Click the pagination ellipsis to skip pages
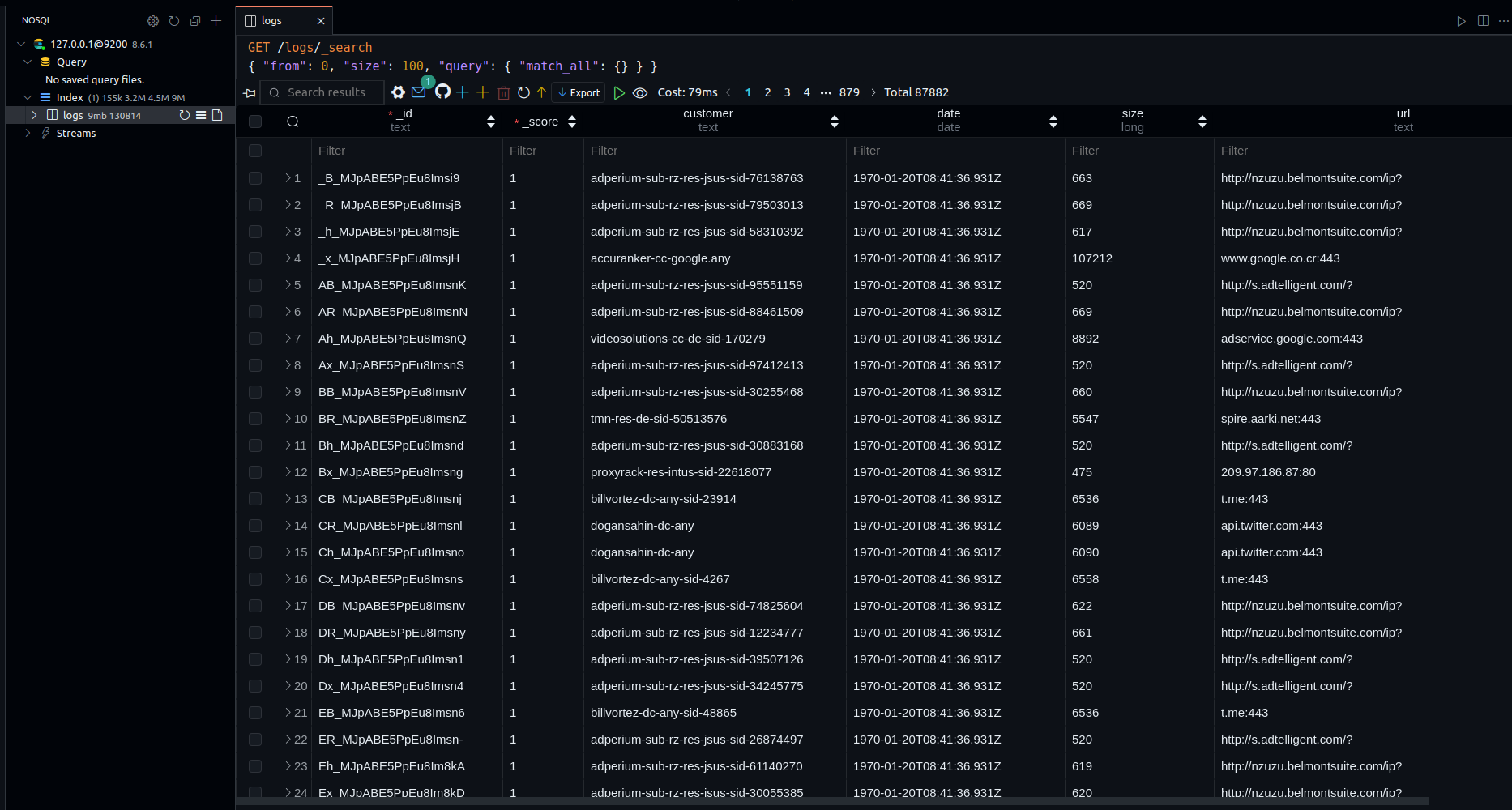This screenshot has width=1512, height=810. (826, 92)
